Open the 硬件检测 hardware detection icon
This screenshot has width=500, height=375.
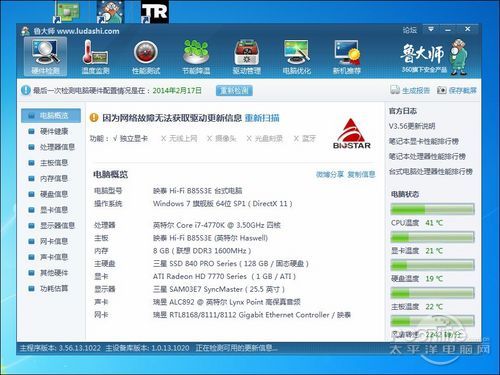pos(45,56)
